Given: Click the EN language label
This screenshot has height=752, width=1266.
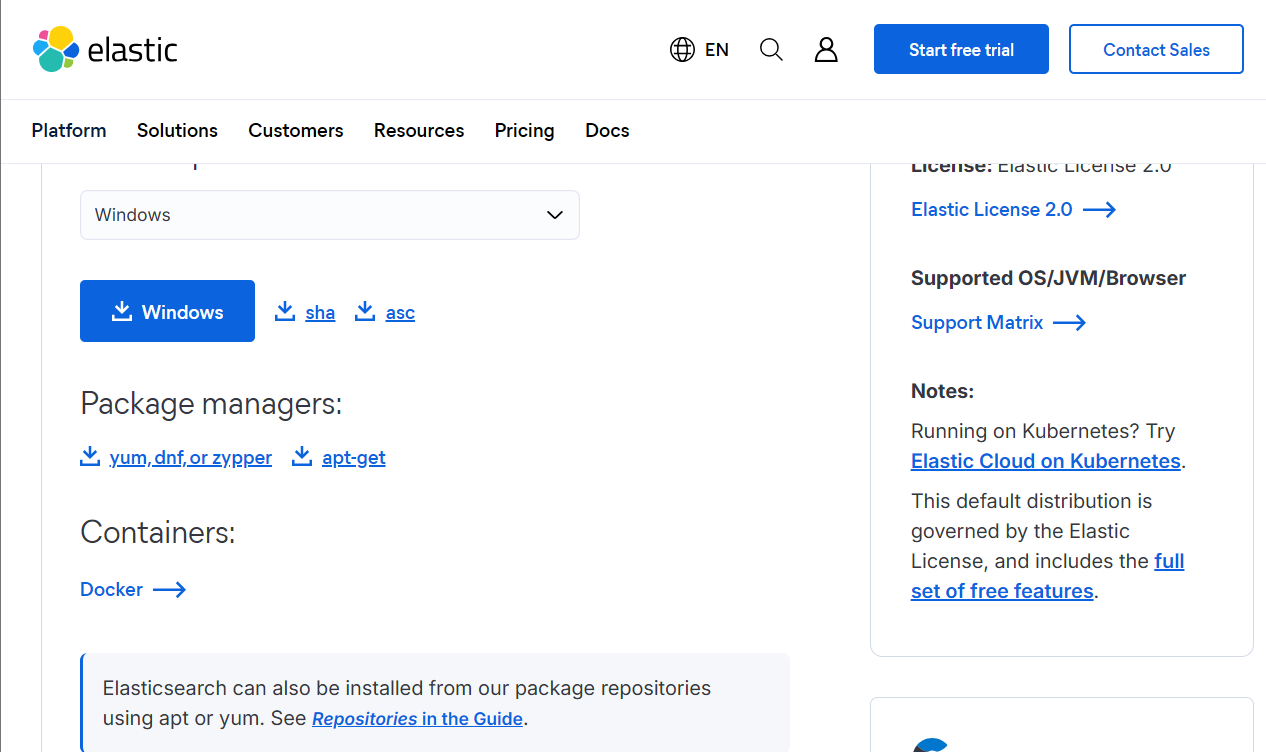Looking at the screenshot, I should [717, 49].
